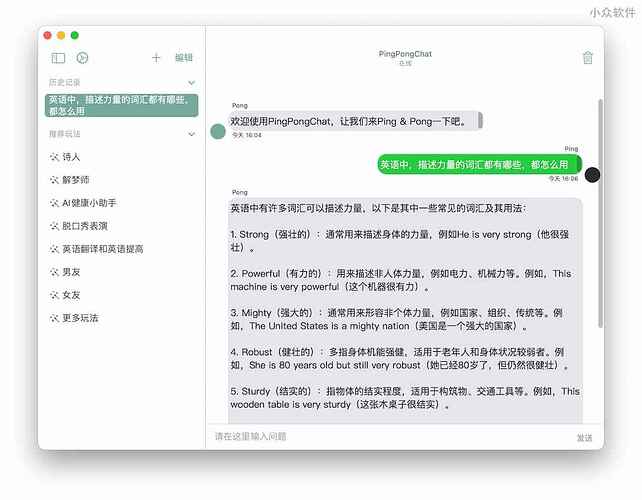Delete conversation using trash icon
The width and height of the screenshot is (642, 500).
point(588,57)
